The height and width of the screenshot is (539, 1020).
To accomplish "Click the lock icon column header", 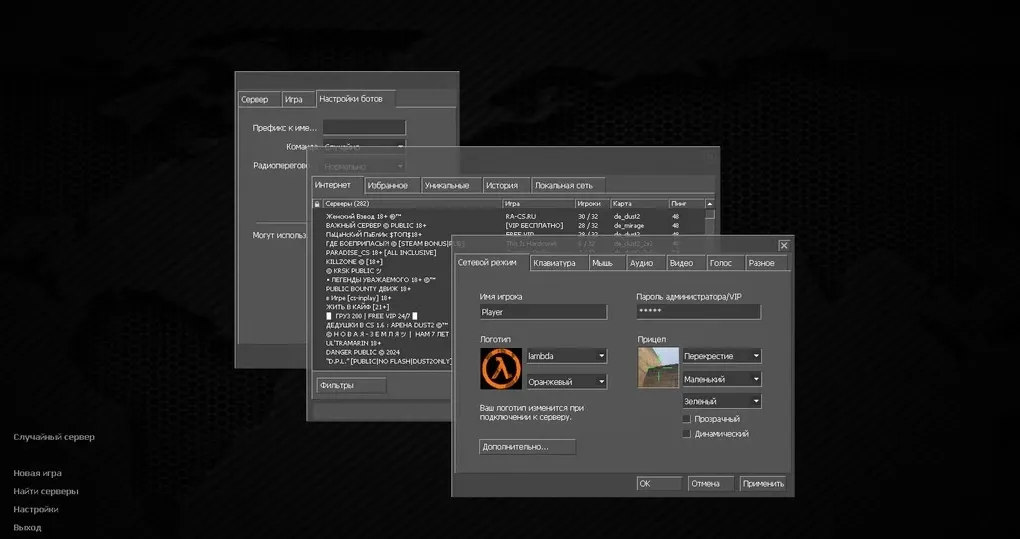I will pyautogui.click(x=317, y=203).
